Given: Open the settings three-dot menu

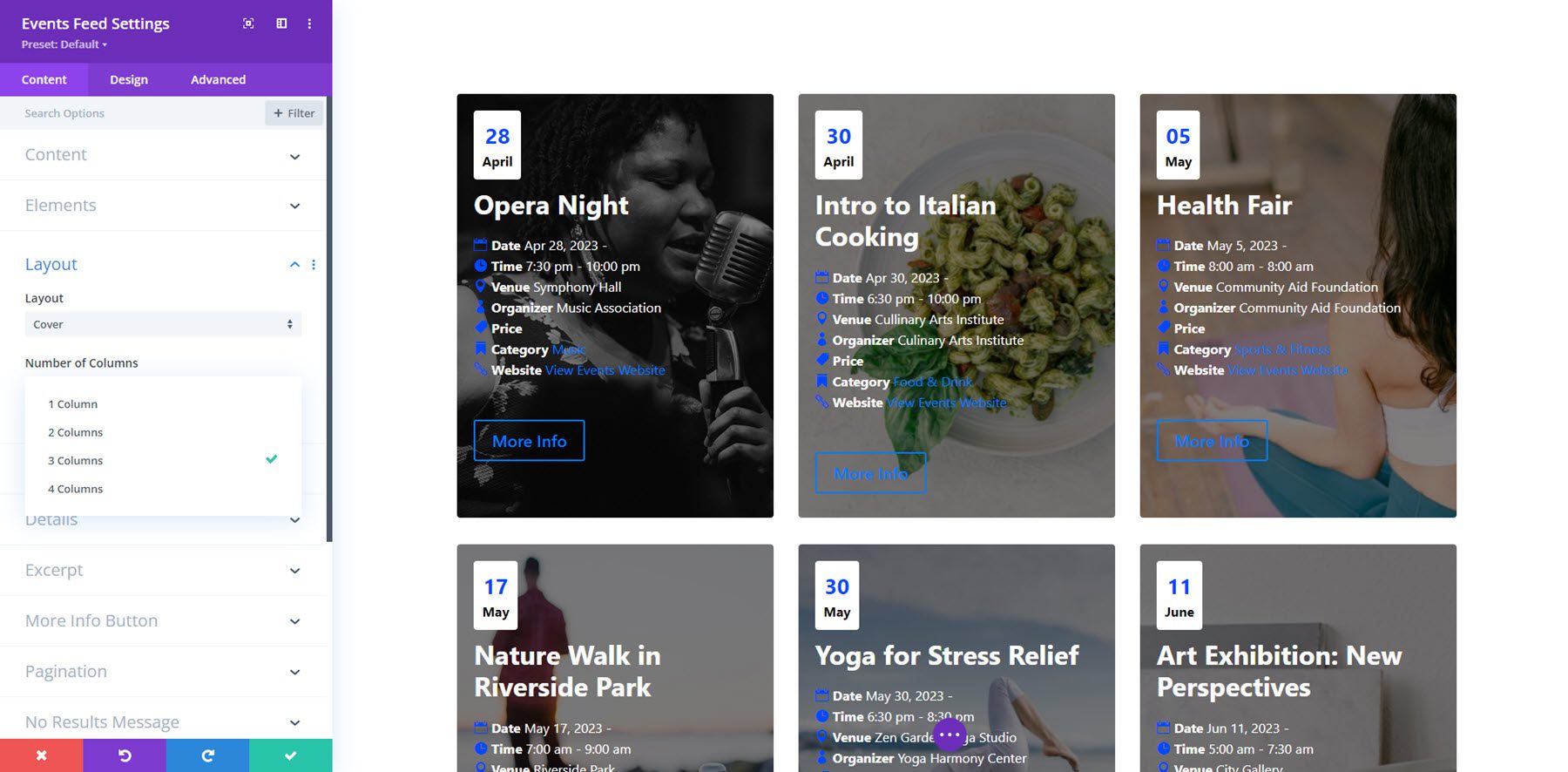Looking at the screenshot, I should 309,24.
